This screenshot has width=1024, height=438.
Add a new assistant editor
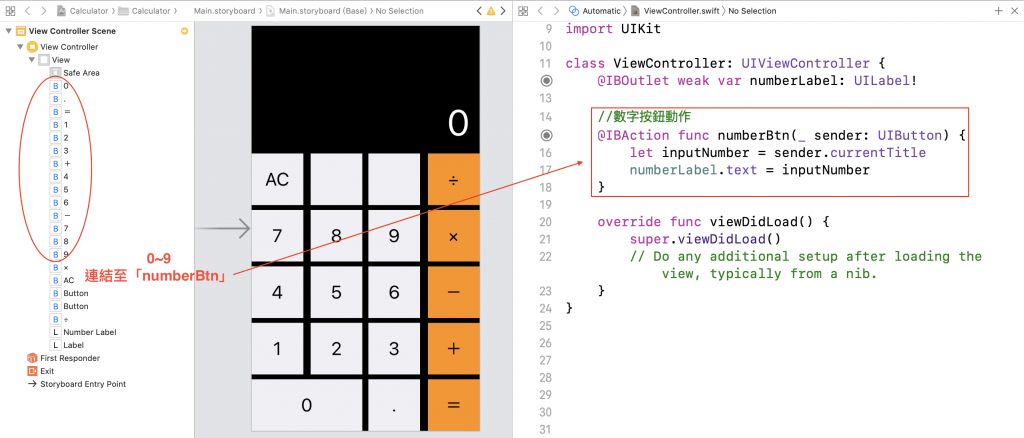(998, 11)
